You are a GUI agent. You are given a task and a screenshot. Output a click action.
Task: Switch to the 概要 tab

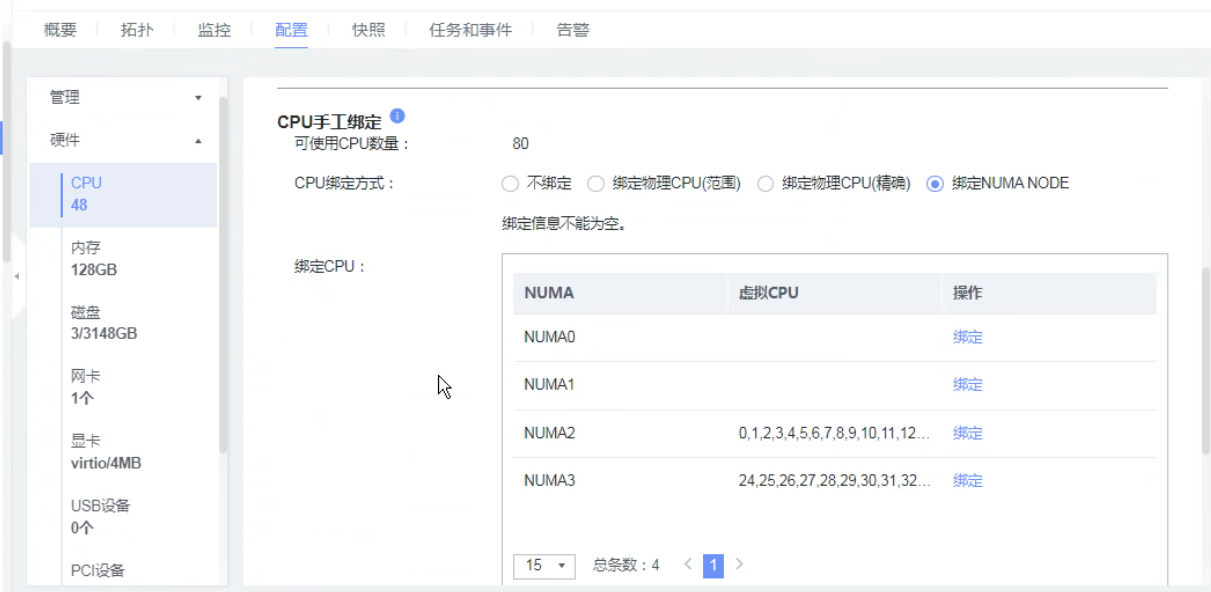pyautogui.click(x=60, y=30)
